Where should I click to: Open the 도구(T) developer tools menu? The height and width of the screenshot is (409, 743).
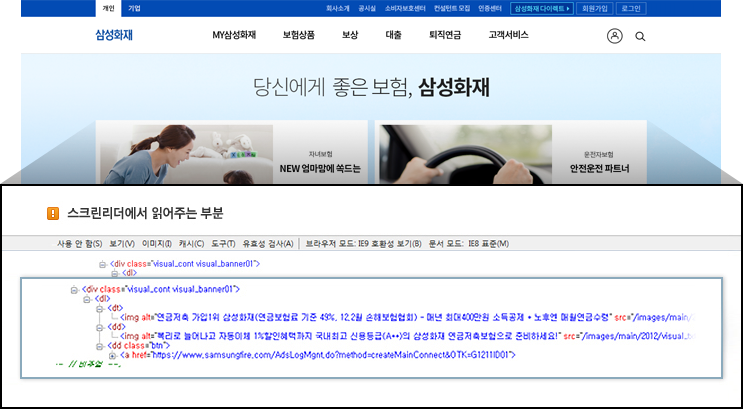tap(223, 244)
